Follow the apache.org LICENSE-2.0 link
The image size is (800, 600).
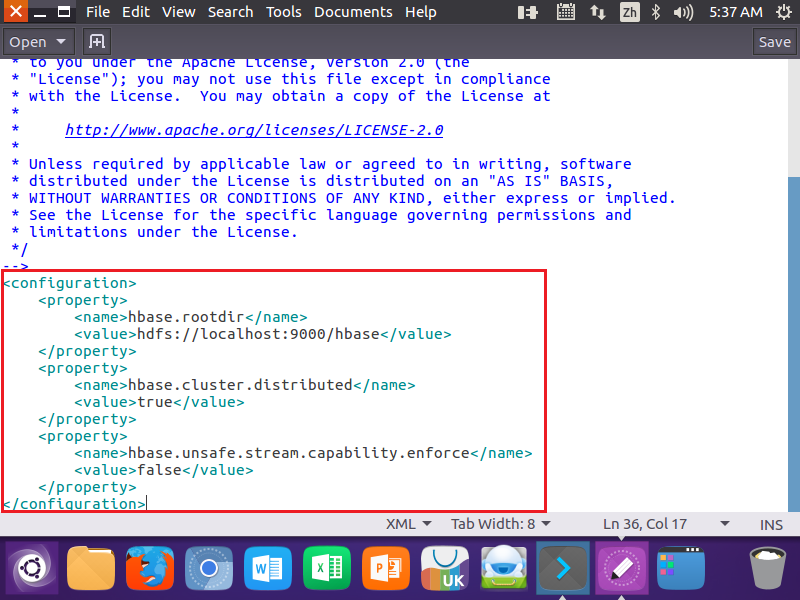254,130
